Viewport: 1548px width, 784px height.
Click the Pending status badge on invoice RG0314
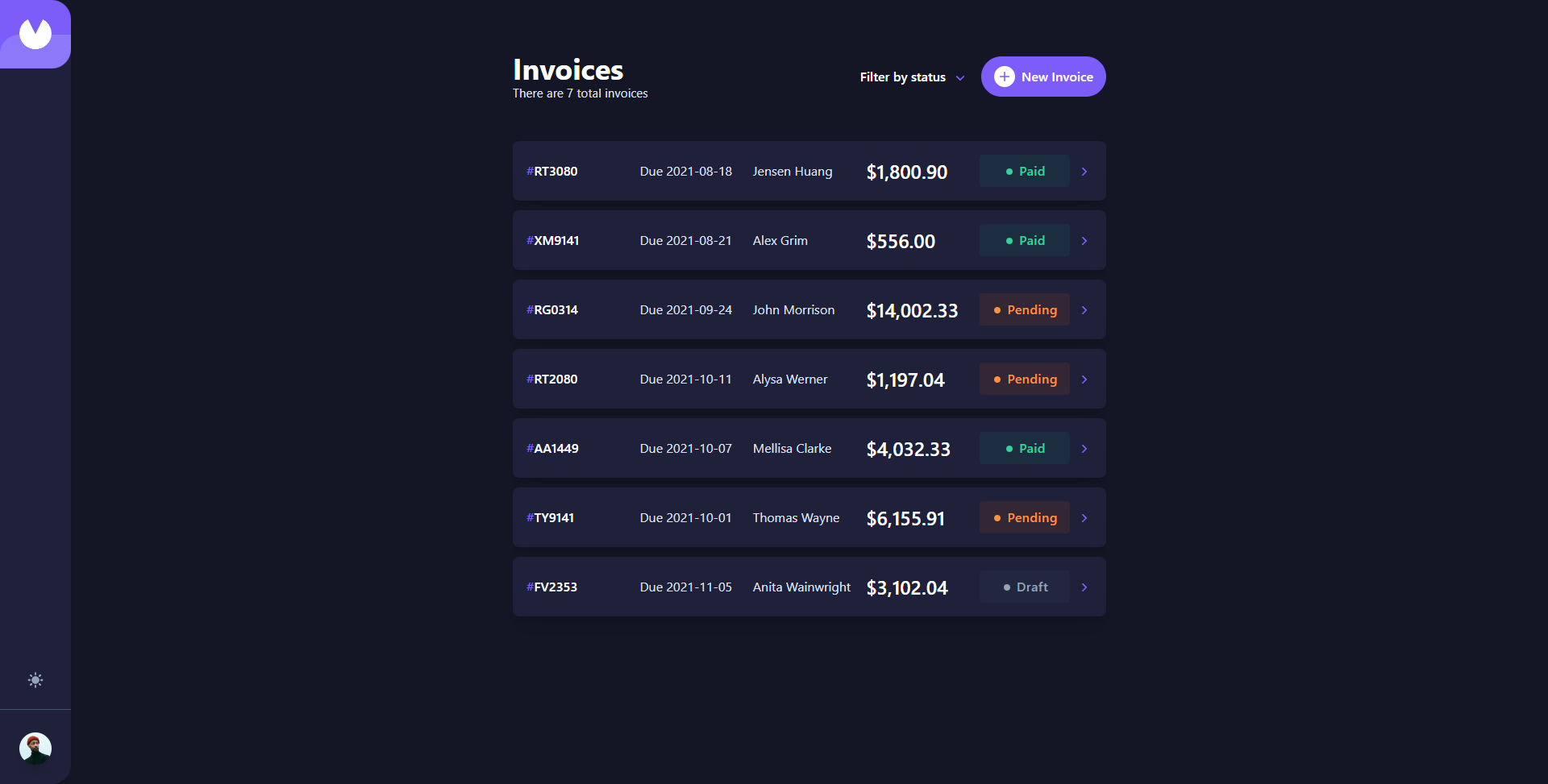point(1024,309)
